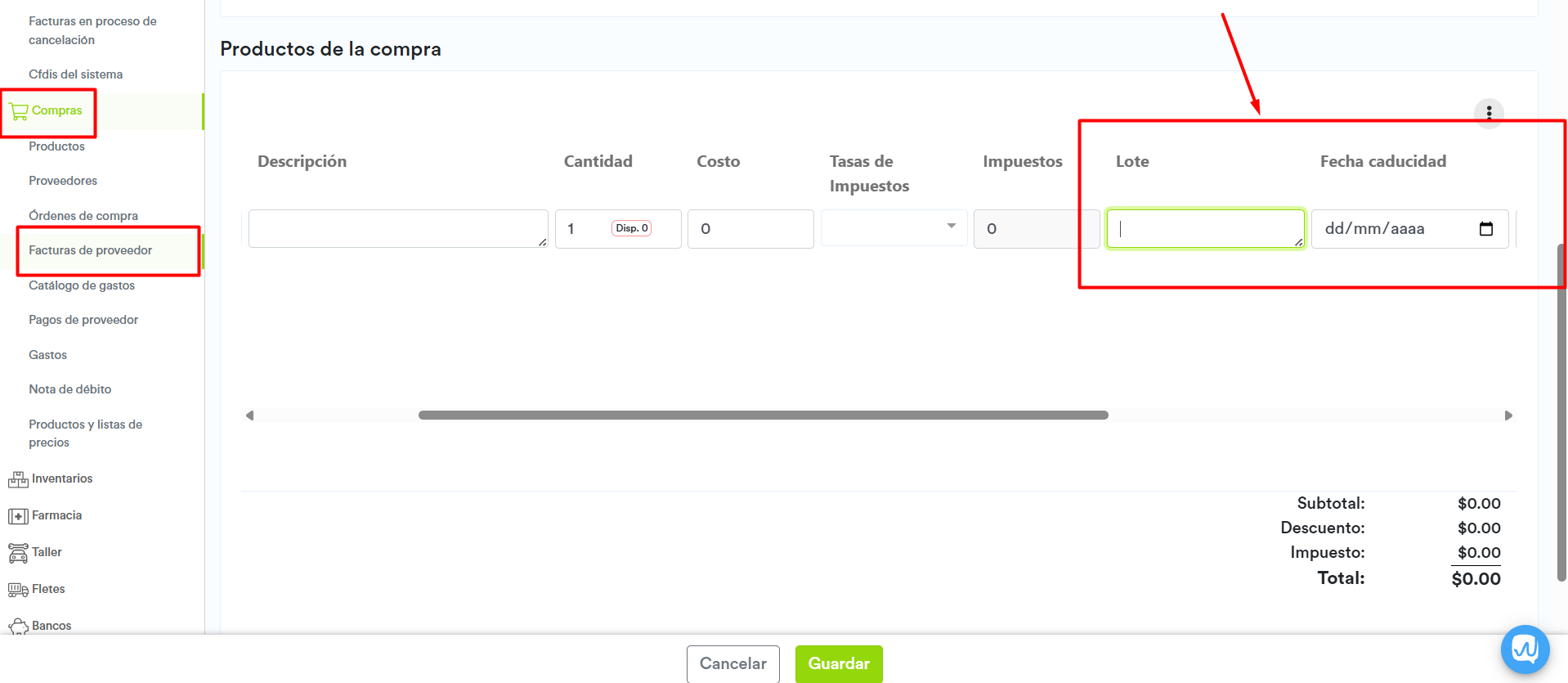Click the Bancos piggy bank icon
The height and width of the screenshot is (683, 1568).
(x=18, y=627)
